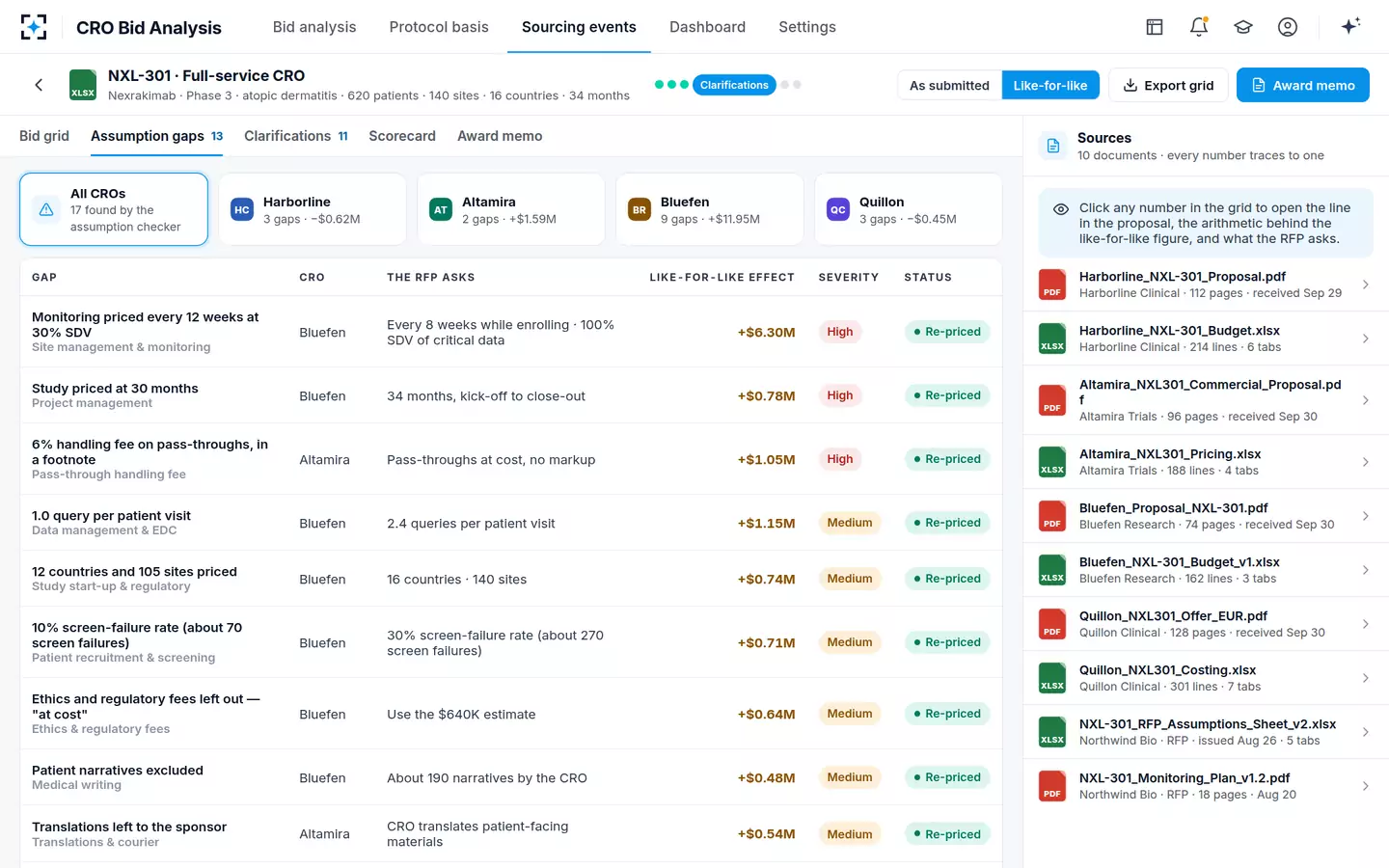Viewport: 1389px width, 868px height.
Task: Click the Award memo blue button
Action: tap(1303, 85)
